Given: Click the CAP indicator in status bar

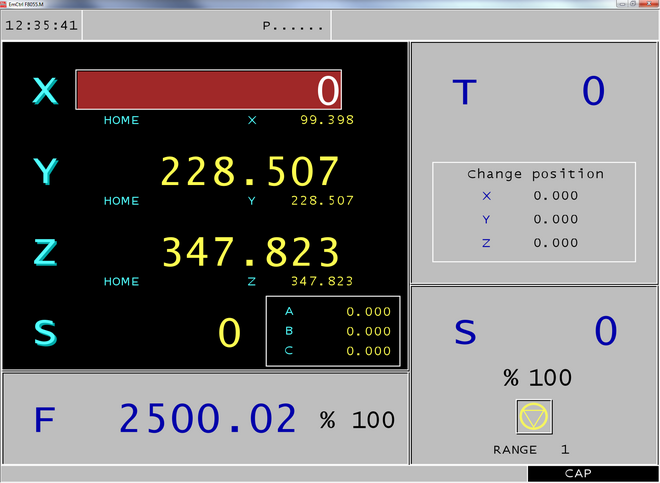Looking at the screenshot, I should [x=577, y=474].
